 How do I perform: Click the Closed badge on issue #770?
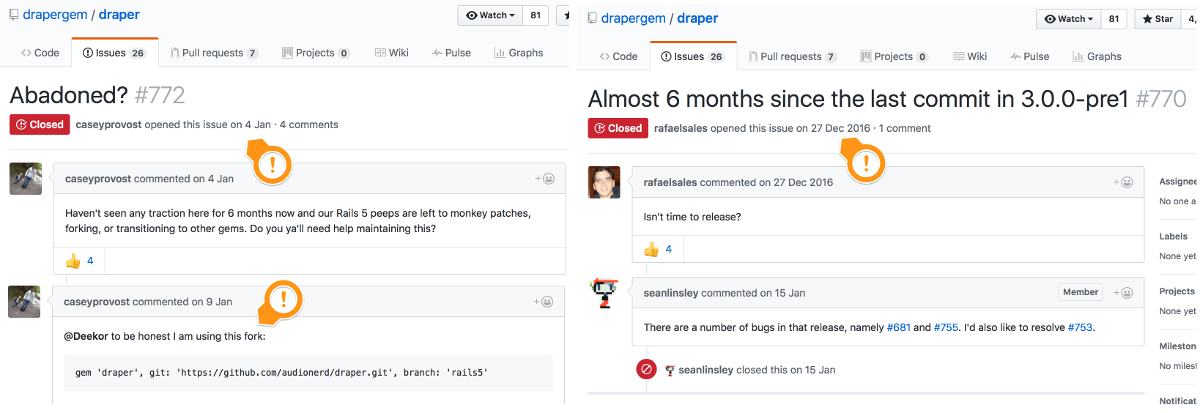pyautogui.click(x=617, y=128)
